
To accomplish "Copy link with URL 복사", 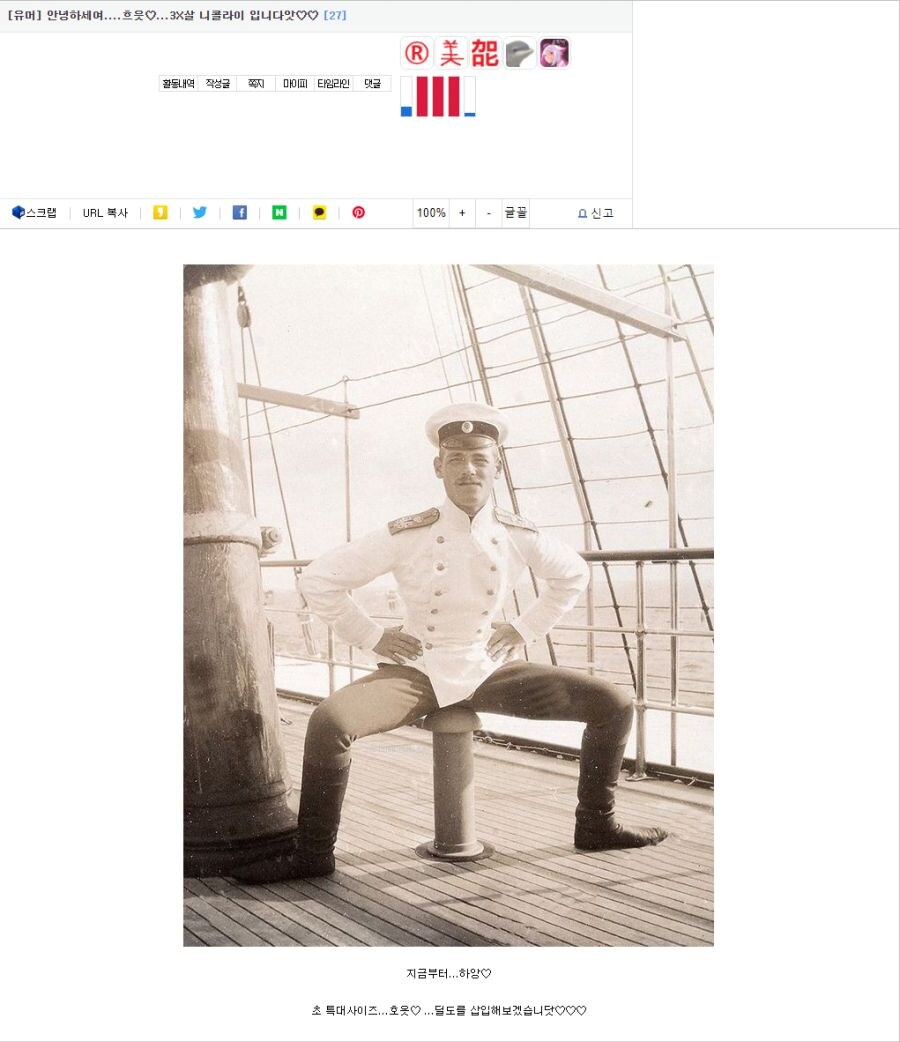I will coord(105,213).
